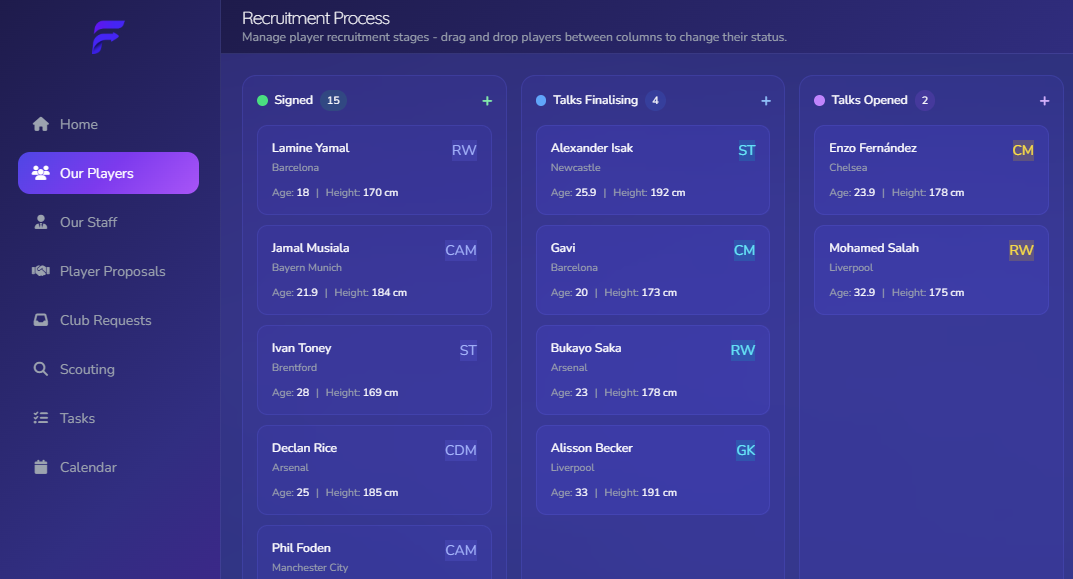Click the Signed count badge showing 15
The width and height of the screenshot is (1073, 579).
coord(331,100)
